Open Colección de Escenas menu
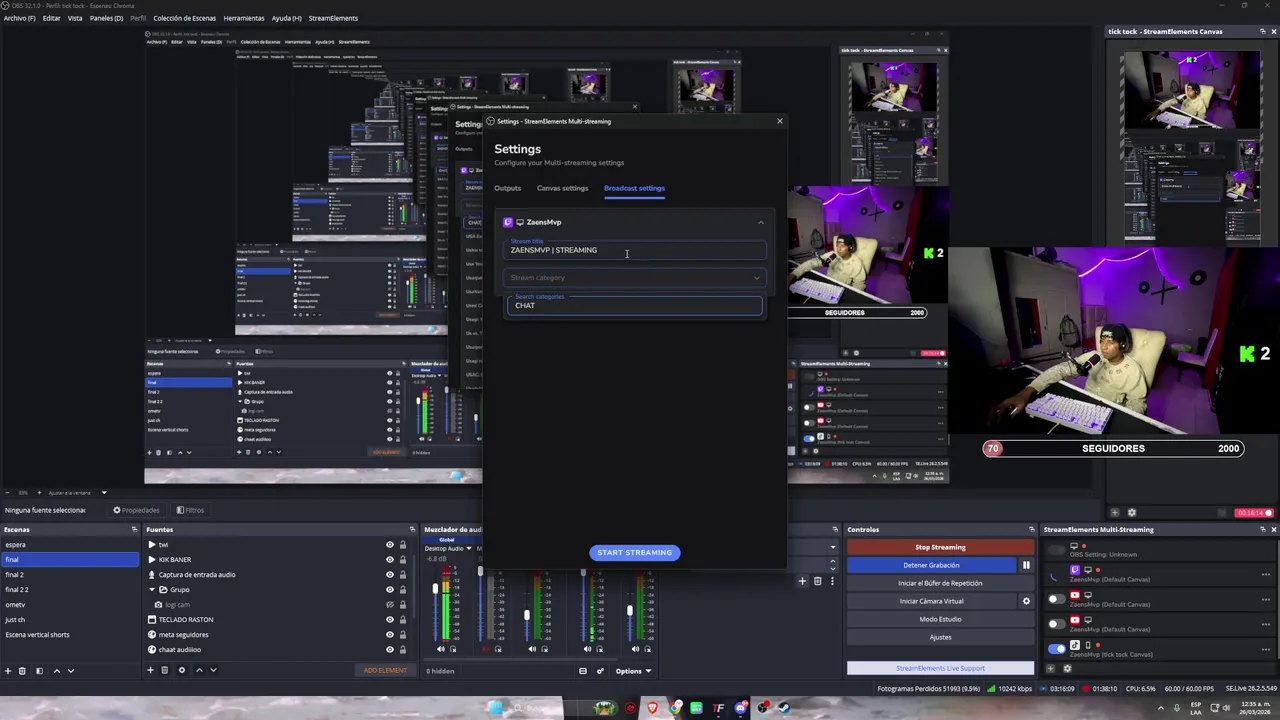Screen dimensions: 1280x720 pyautogui.click(x=184, y=18)
